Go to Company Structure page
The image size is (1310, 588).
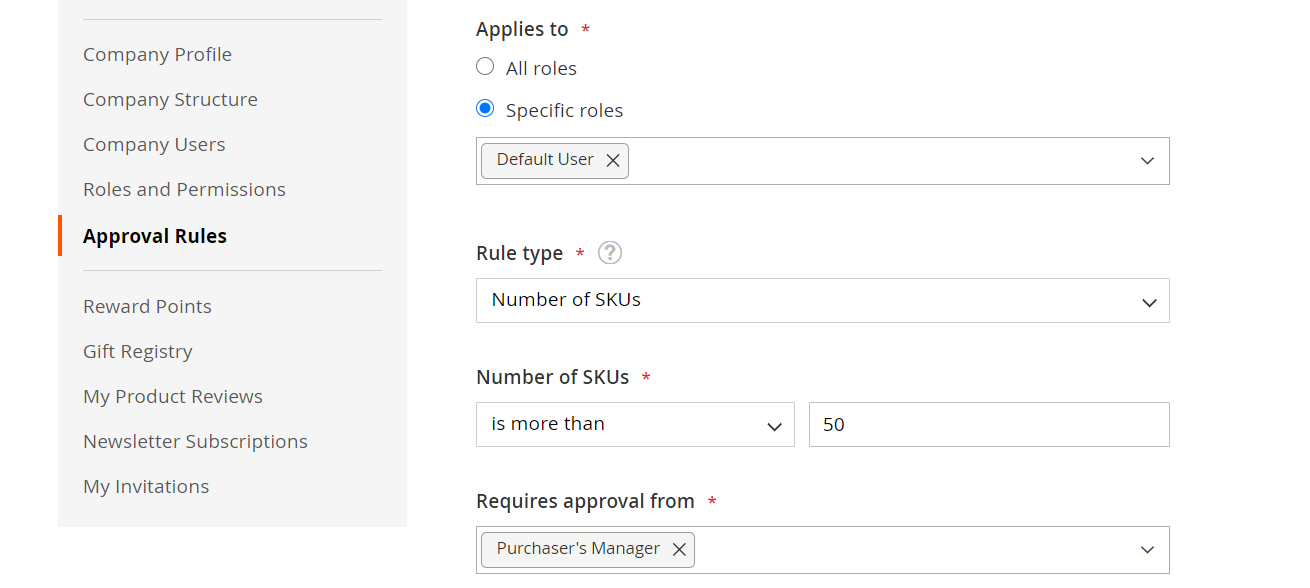170,100
